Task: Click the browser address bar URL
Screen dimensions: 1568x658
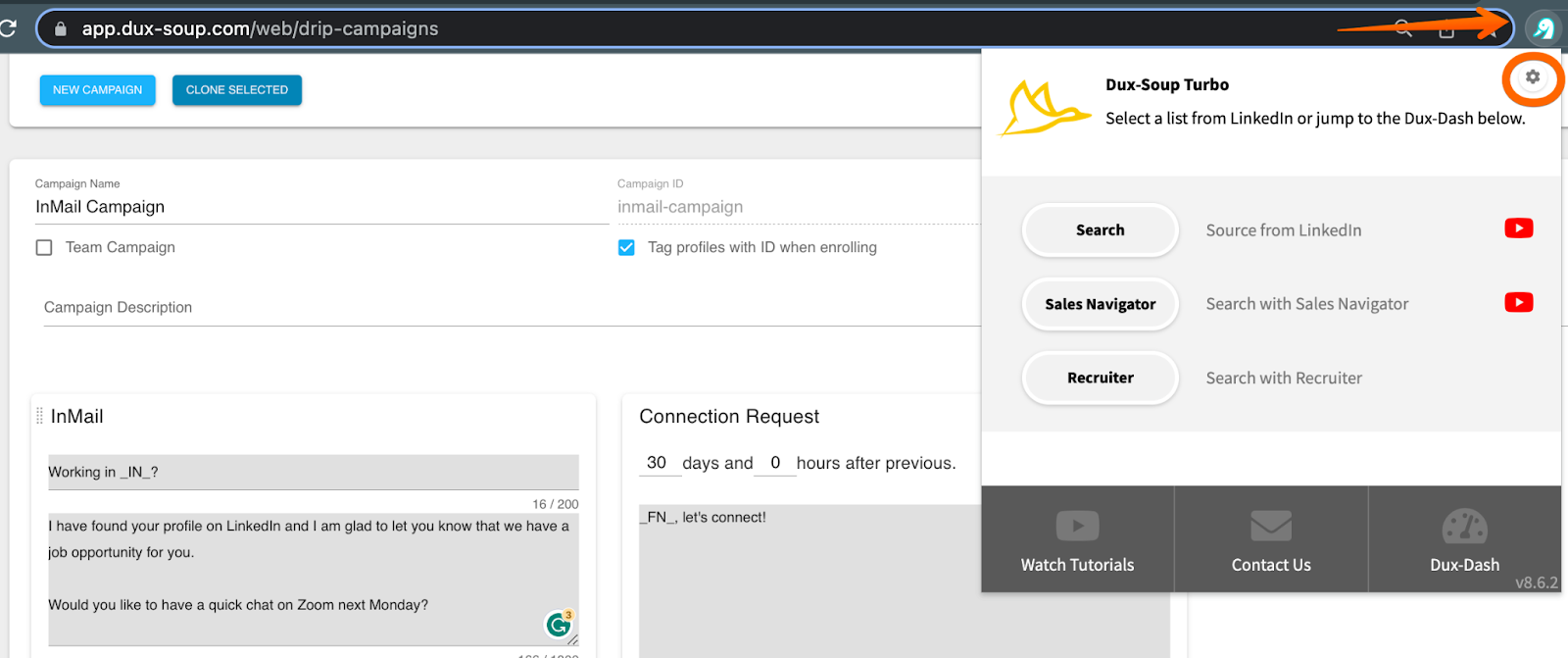Action: [260, 28]
